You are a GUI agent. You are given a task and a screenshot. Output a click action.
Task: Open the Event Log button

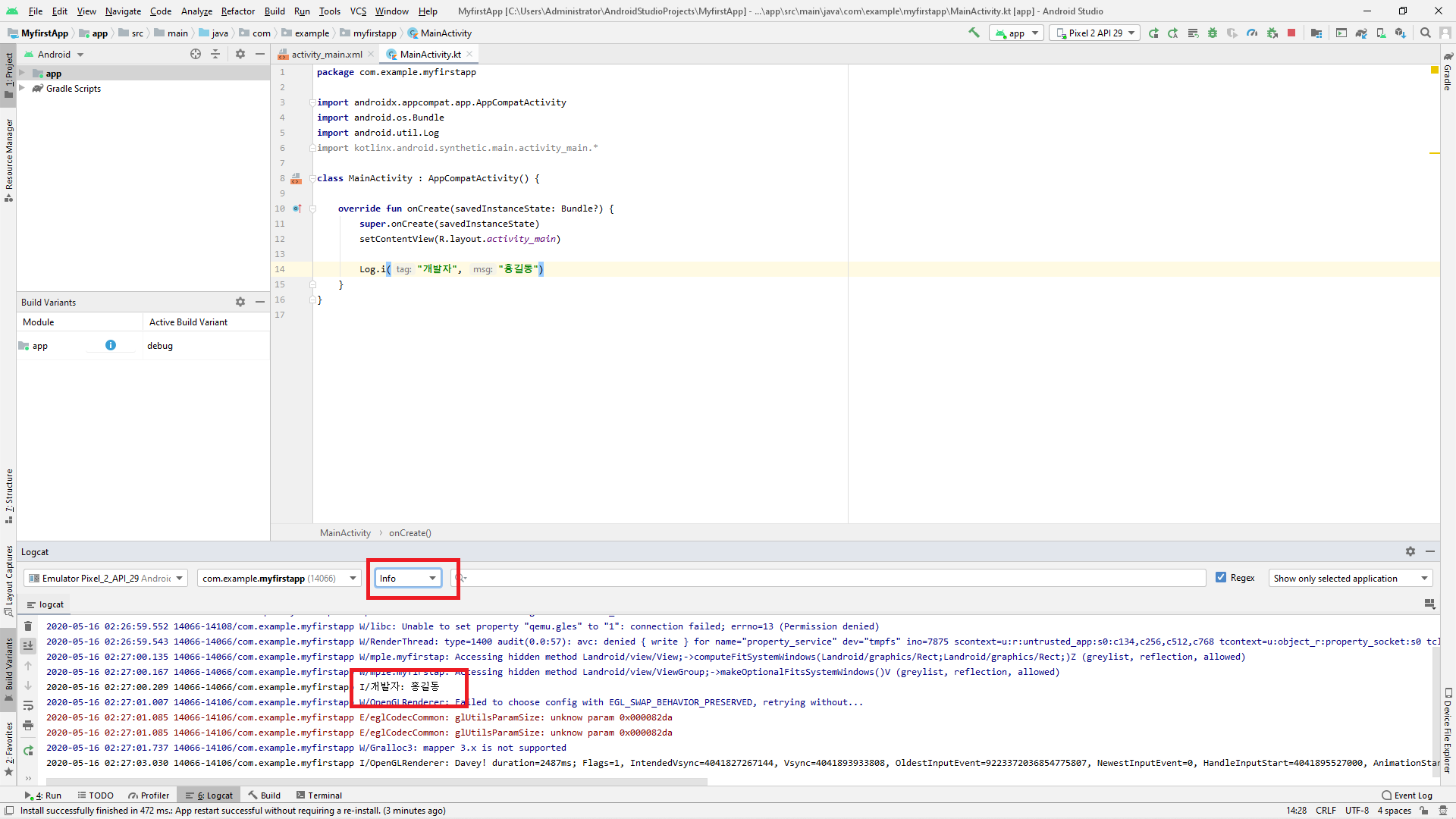[1407, 795]
